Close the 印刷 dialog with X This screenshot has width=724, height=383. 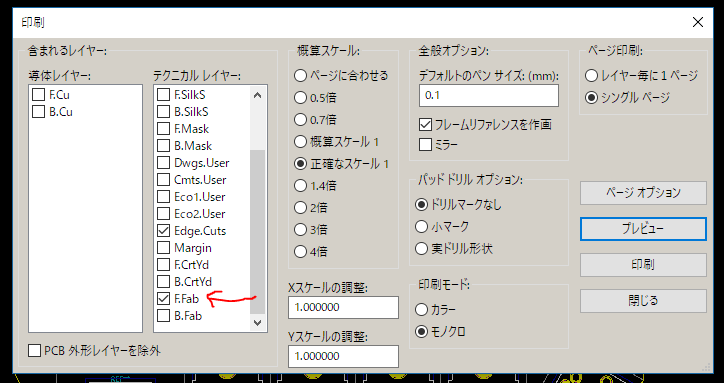click(698, 22)
